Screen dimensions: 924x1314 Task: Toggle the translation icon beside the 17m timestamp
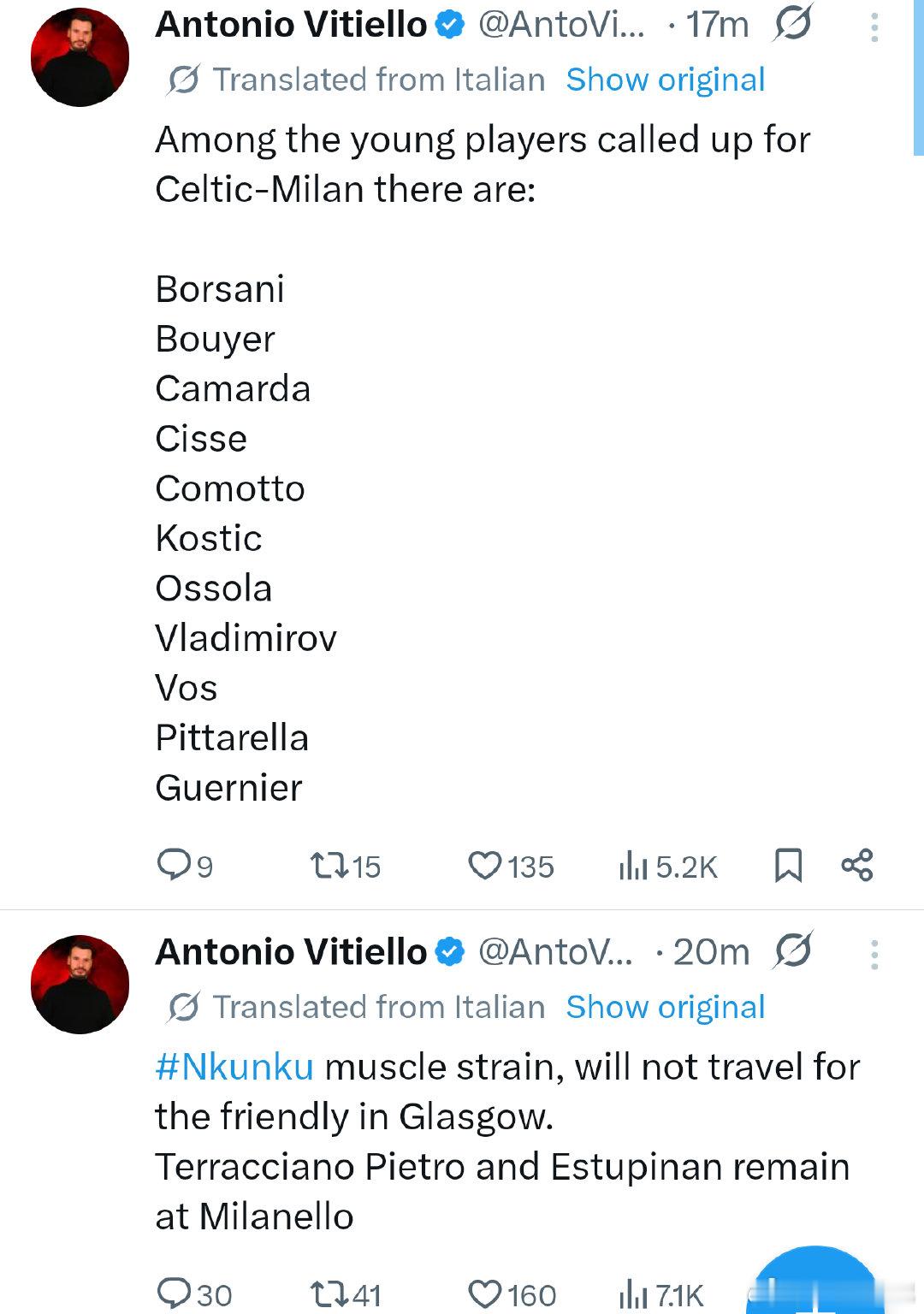point(793,23)
